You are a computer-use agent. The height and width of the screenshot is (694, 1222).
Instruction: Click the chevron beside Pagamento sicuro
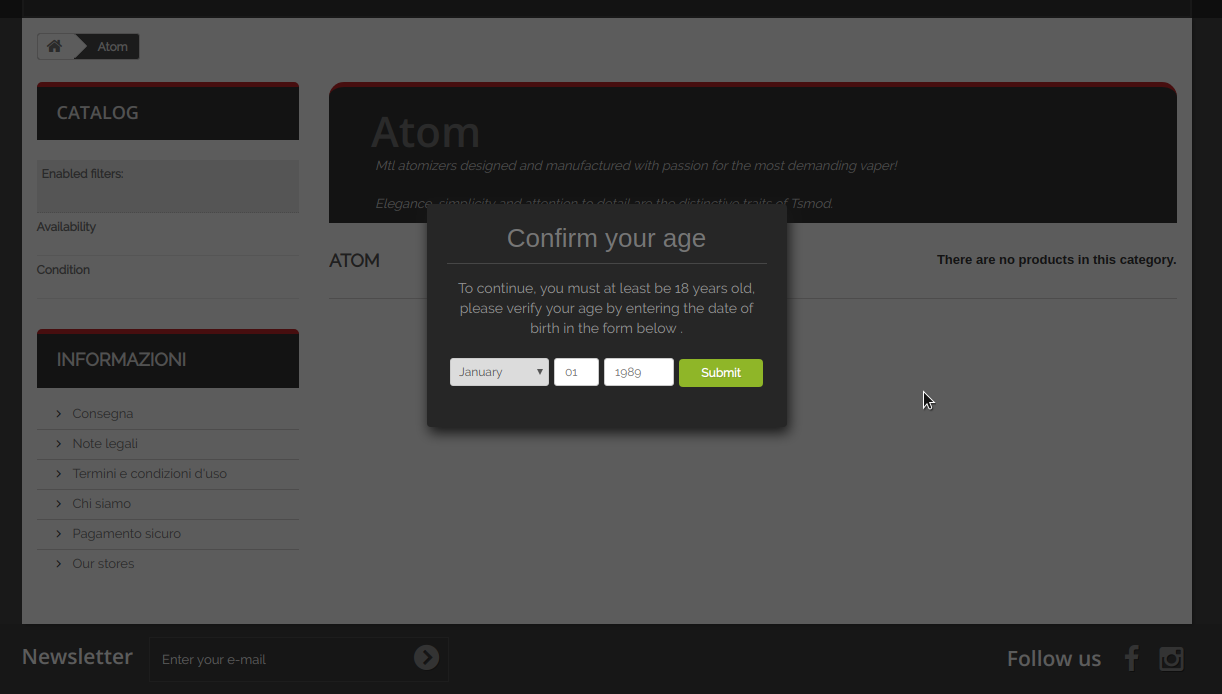59,534
